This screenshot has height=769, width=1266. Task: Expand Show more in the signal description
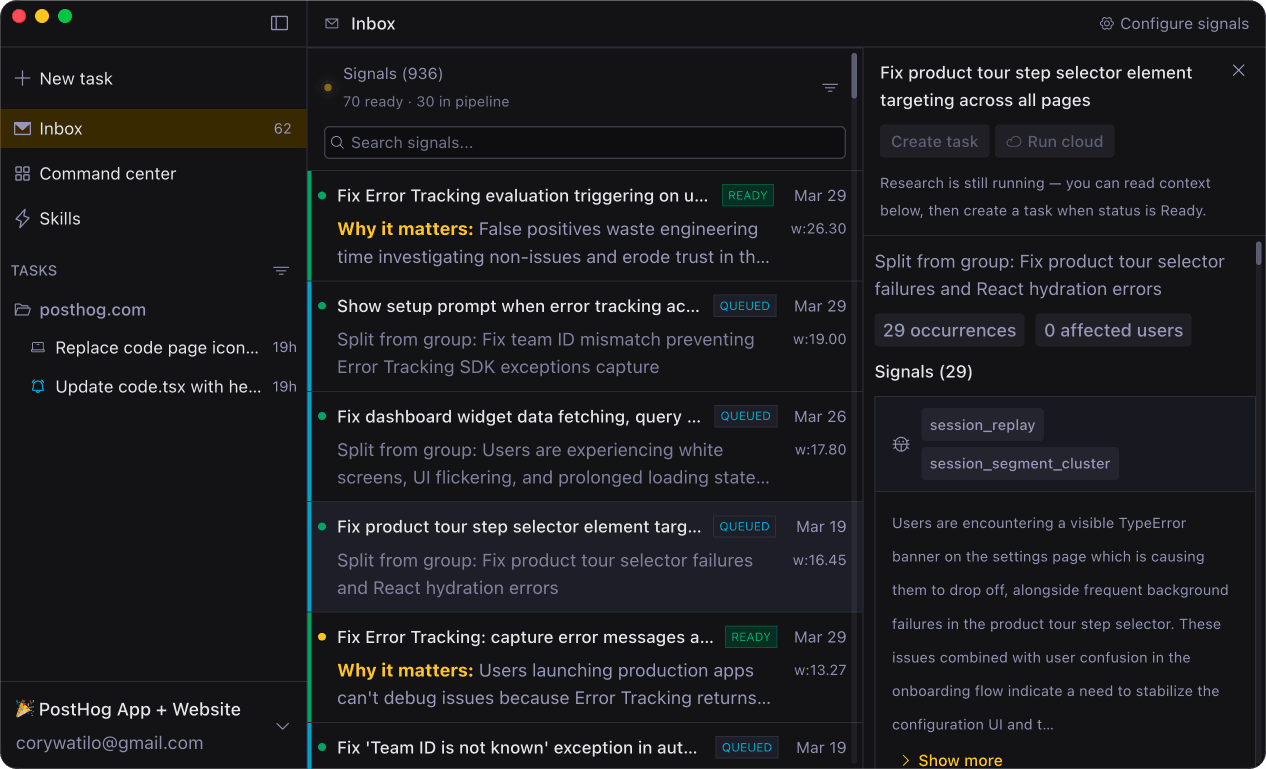[x=952, y=760]
